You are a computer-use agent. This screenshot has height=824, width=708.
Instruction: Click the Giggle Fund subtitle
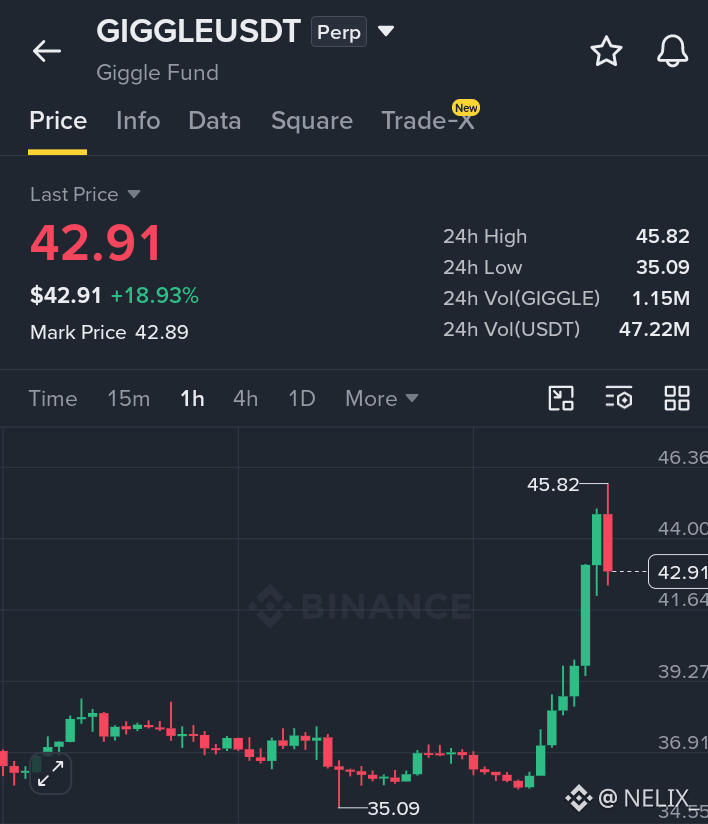coord(157,73)
